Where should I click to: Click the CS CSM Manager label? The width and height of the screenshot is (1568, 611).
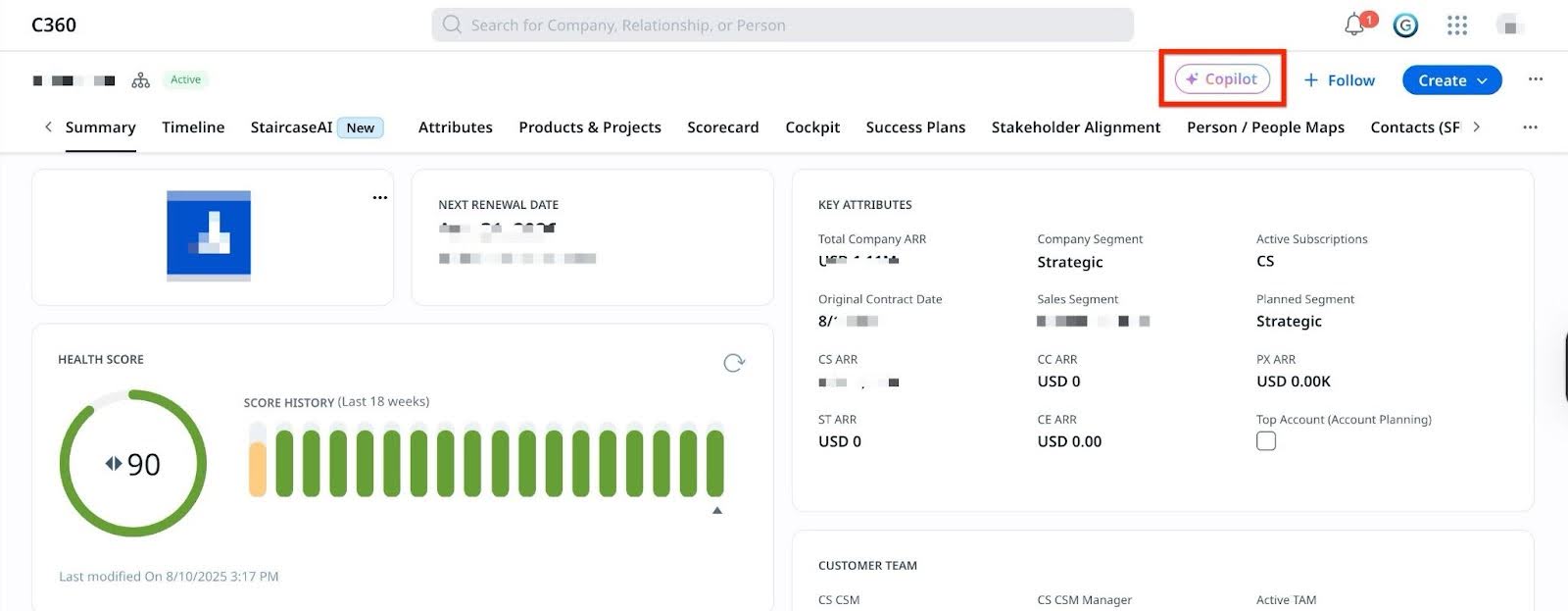coord(1084,600)
